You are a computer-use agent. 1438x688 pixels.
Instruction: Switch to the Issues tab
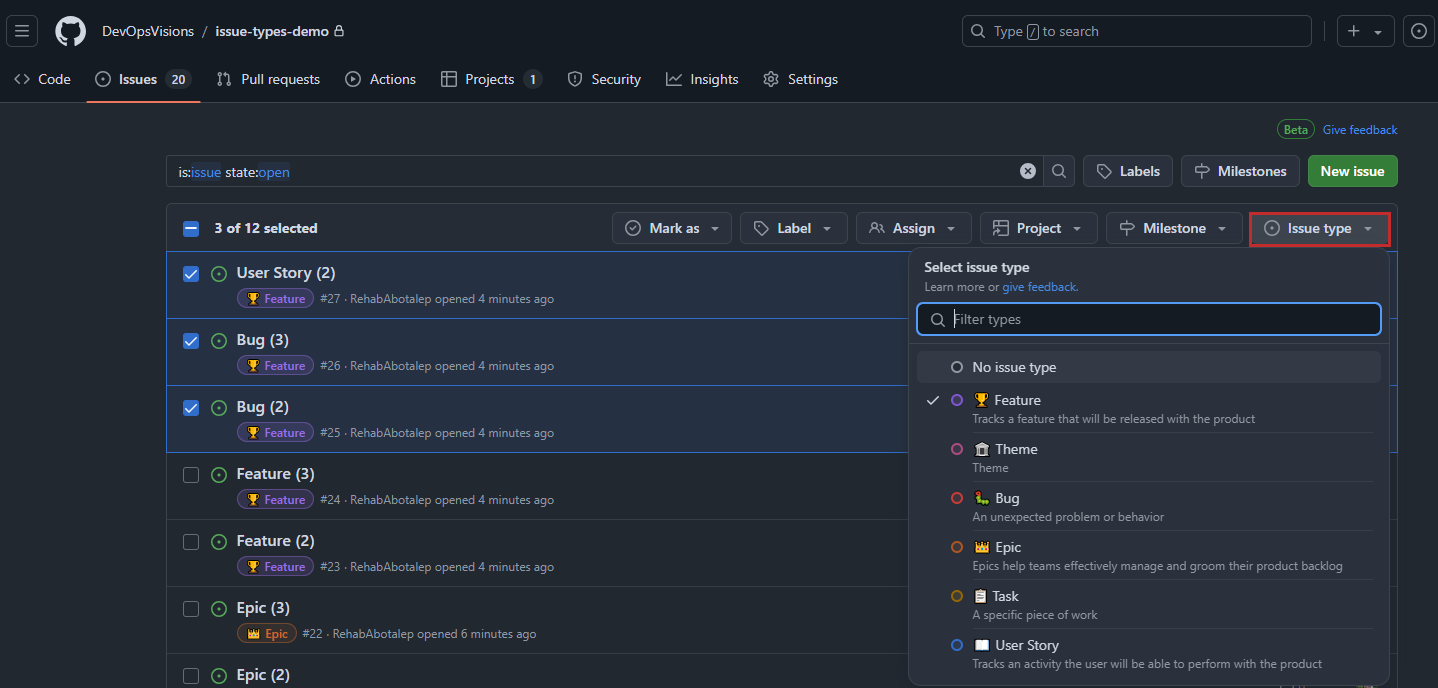point(143,79)
